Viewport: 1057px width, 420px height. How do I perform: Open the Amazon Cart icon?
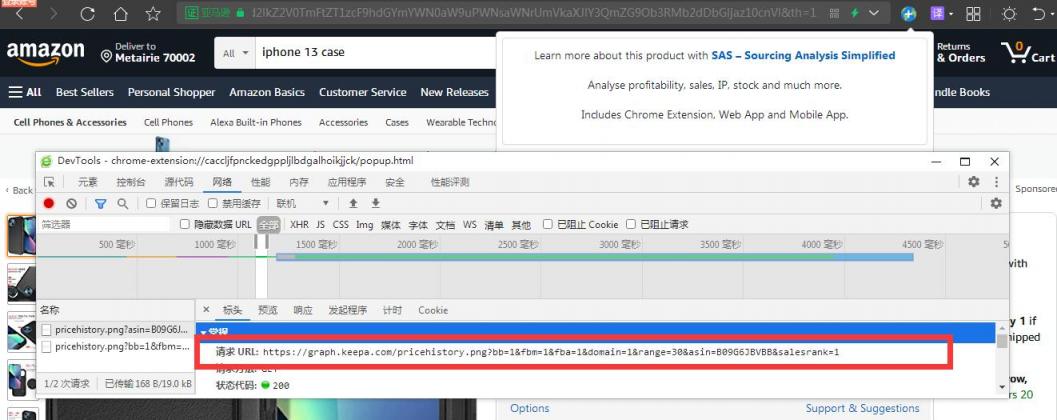[1027, 53]
